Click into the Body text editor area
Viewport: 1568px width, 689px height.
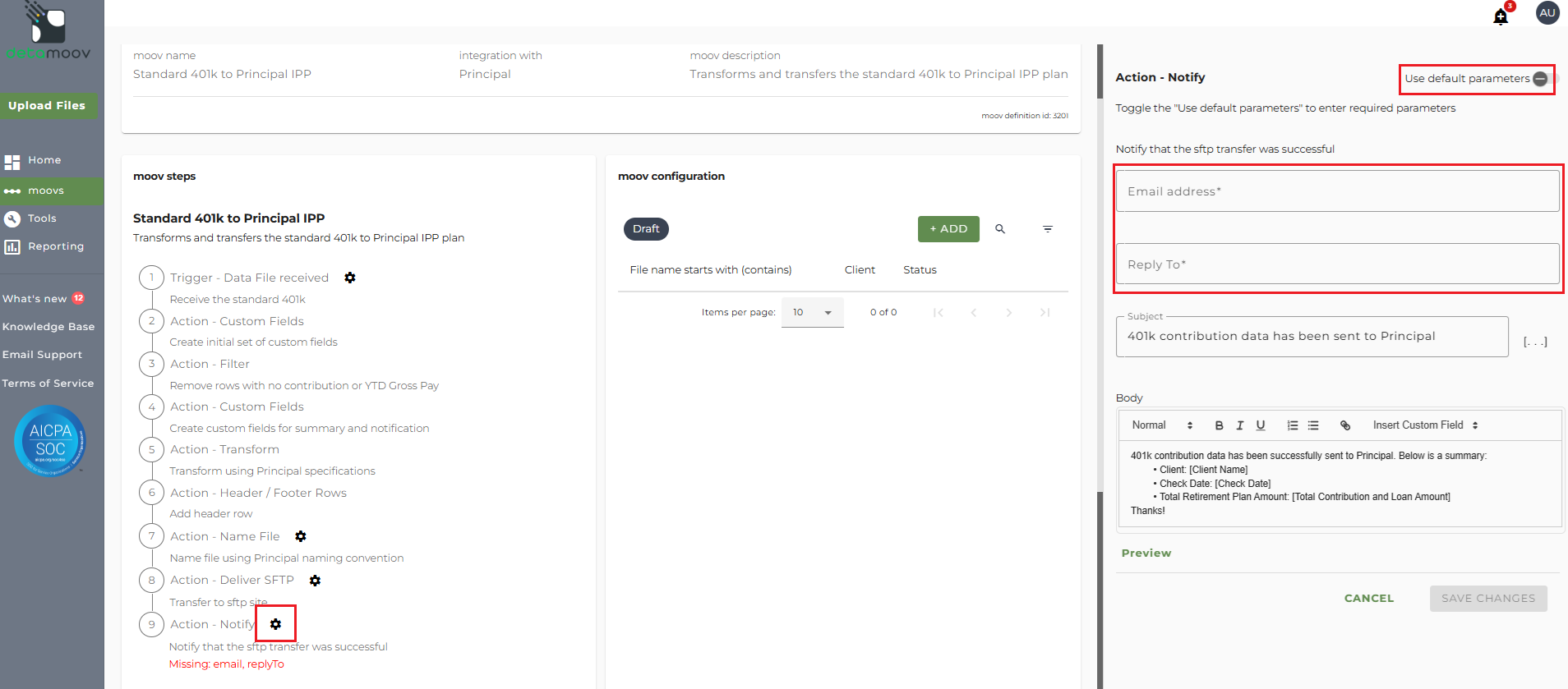(x=1340, y=483)
